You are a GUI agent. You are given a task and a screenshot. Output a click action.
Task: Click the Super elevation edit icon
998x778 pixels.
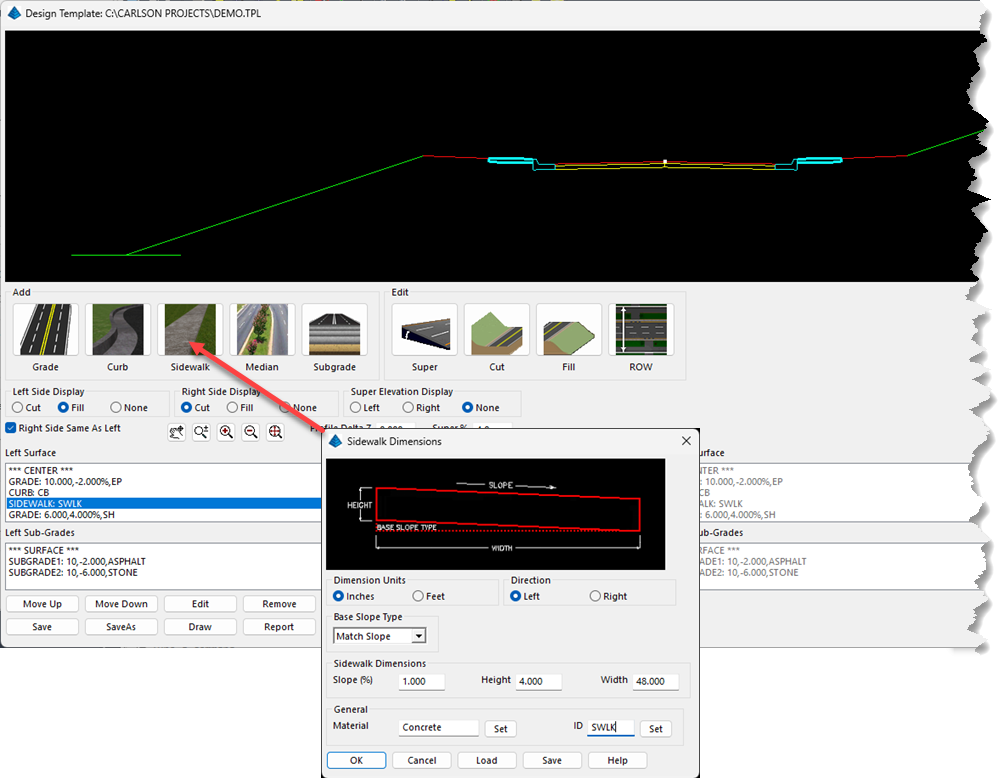[x=424, y=331]
